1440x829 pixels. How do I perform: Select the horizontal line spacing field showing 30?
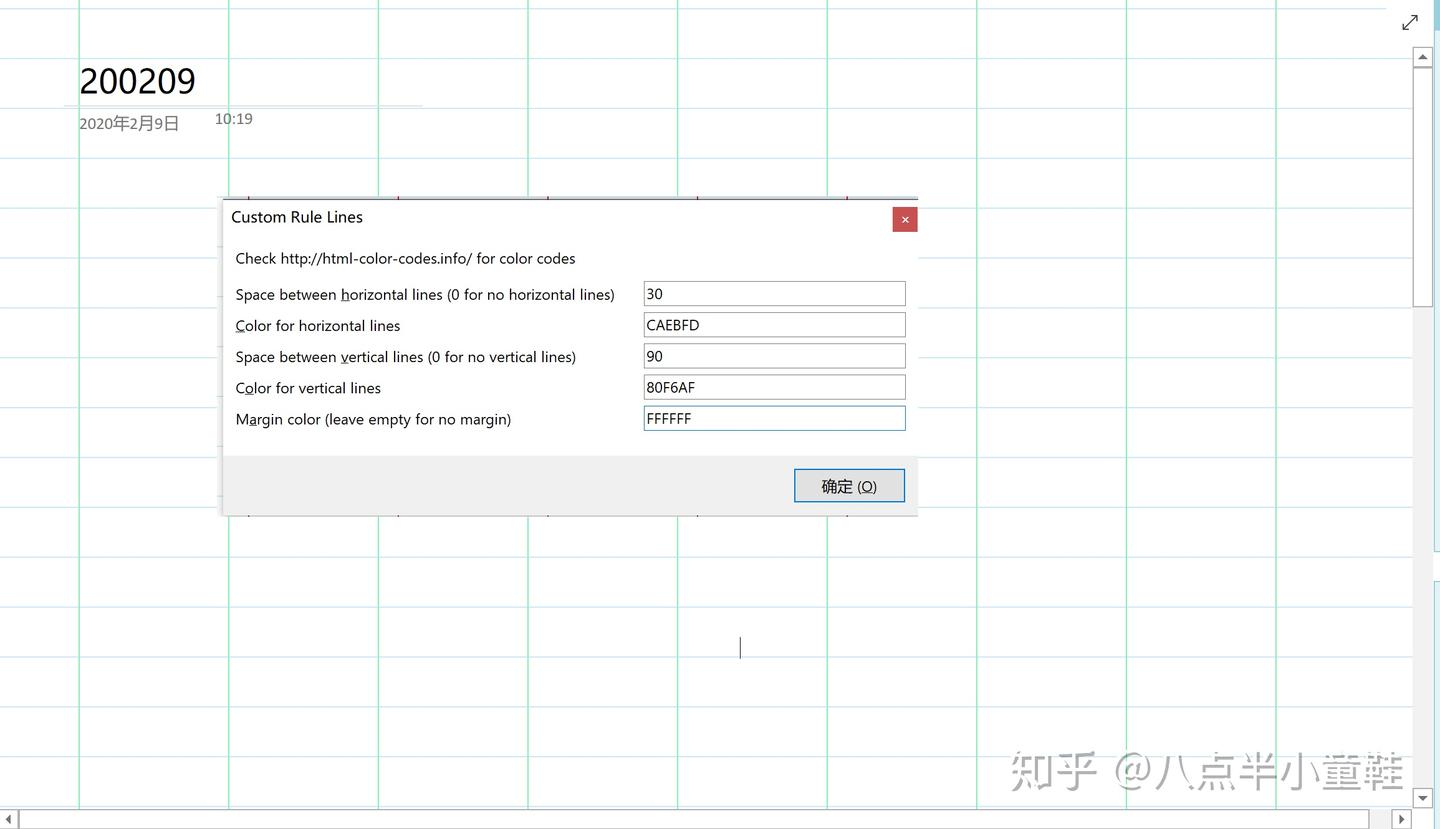773,293
